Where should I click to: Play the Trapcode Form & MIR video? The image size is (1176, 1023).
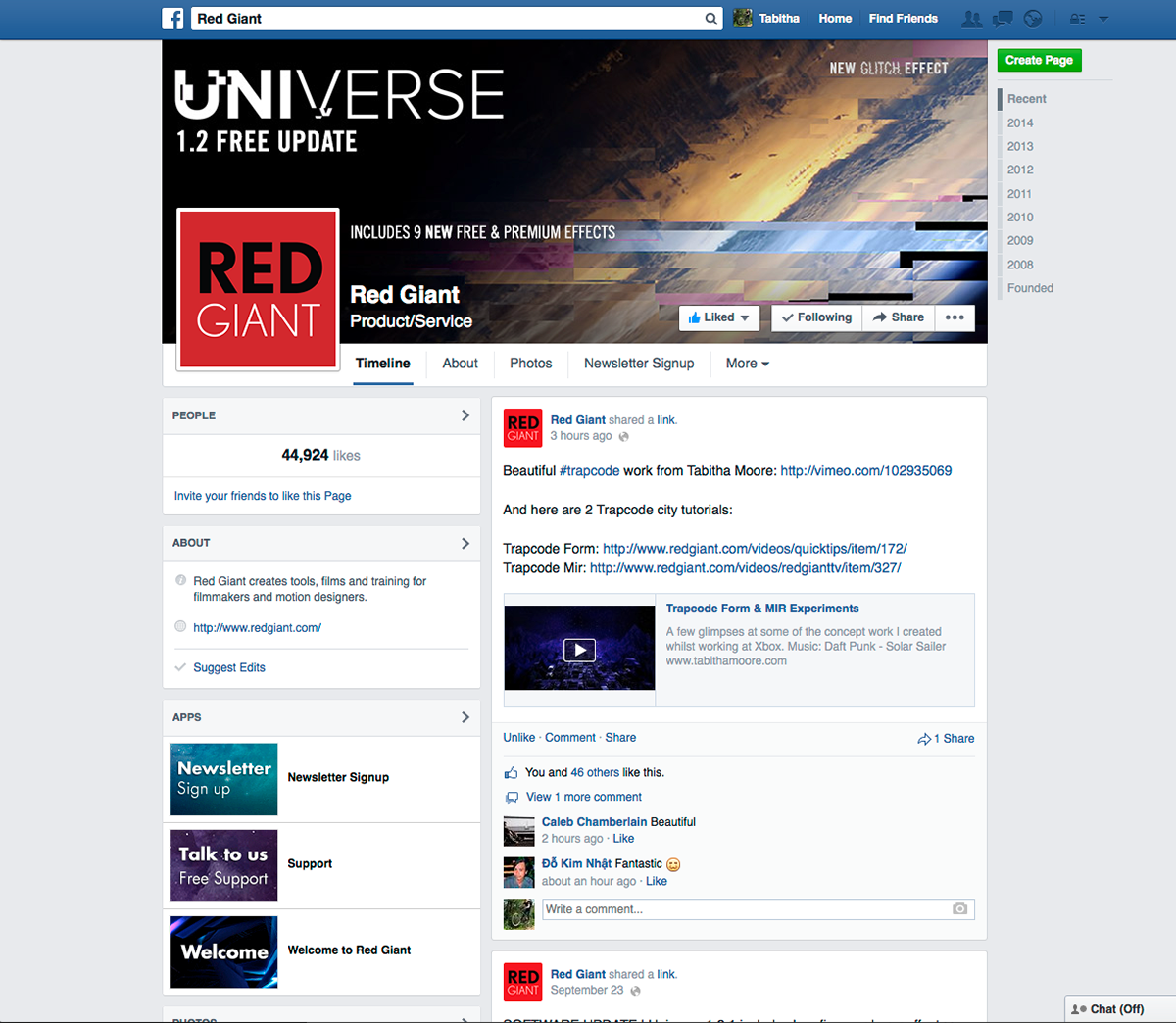579,649
